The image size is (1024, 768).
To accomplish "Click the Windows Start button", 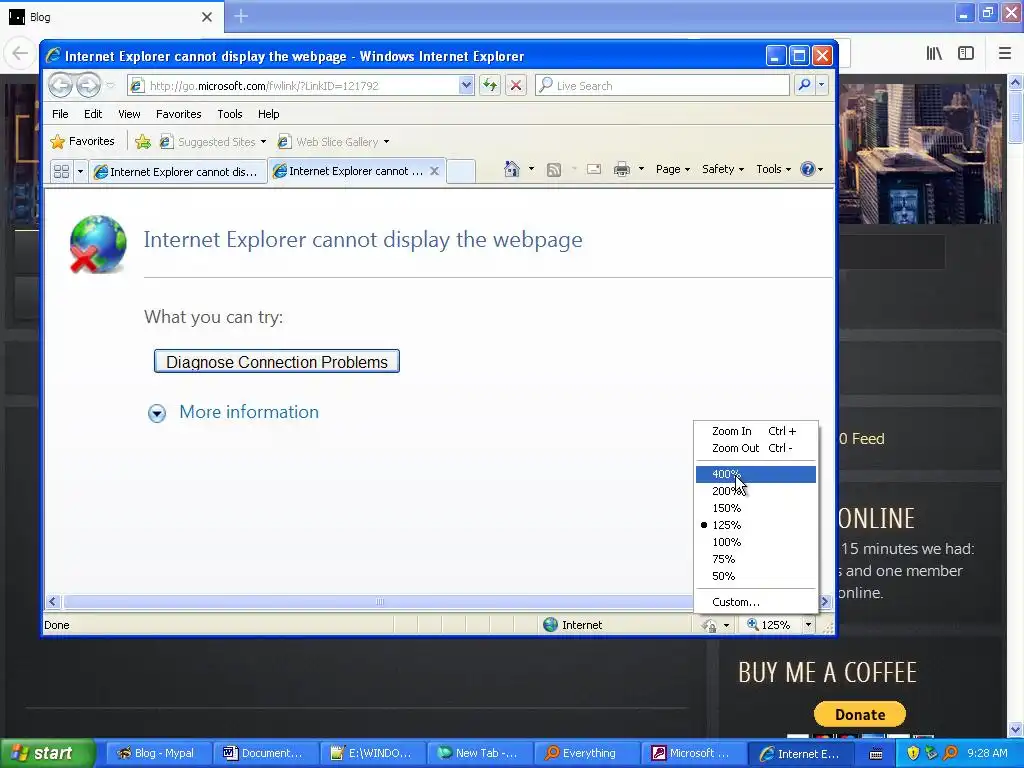I will 47,753.
